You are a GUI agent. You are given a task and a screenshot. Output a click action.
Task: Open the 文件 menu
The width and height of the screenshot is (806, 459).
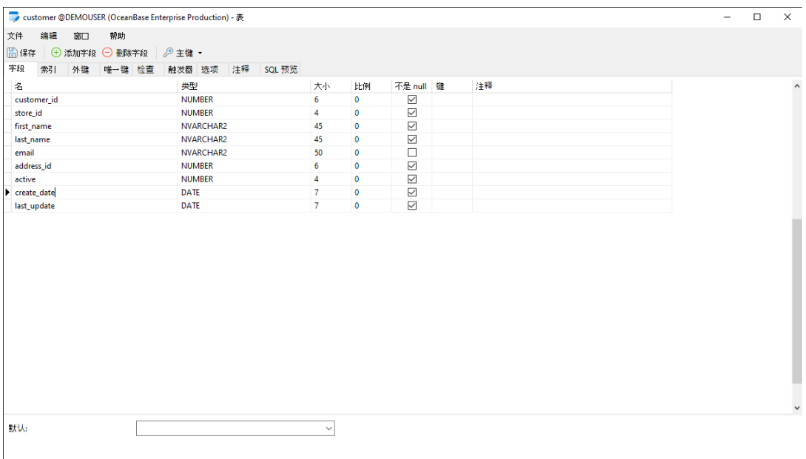(x=15, y=36)
